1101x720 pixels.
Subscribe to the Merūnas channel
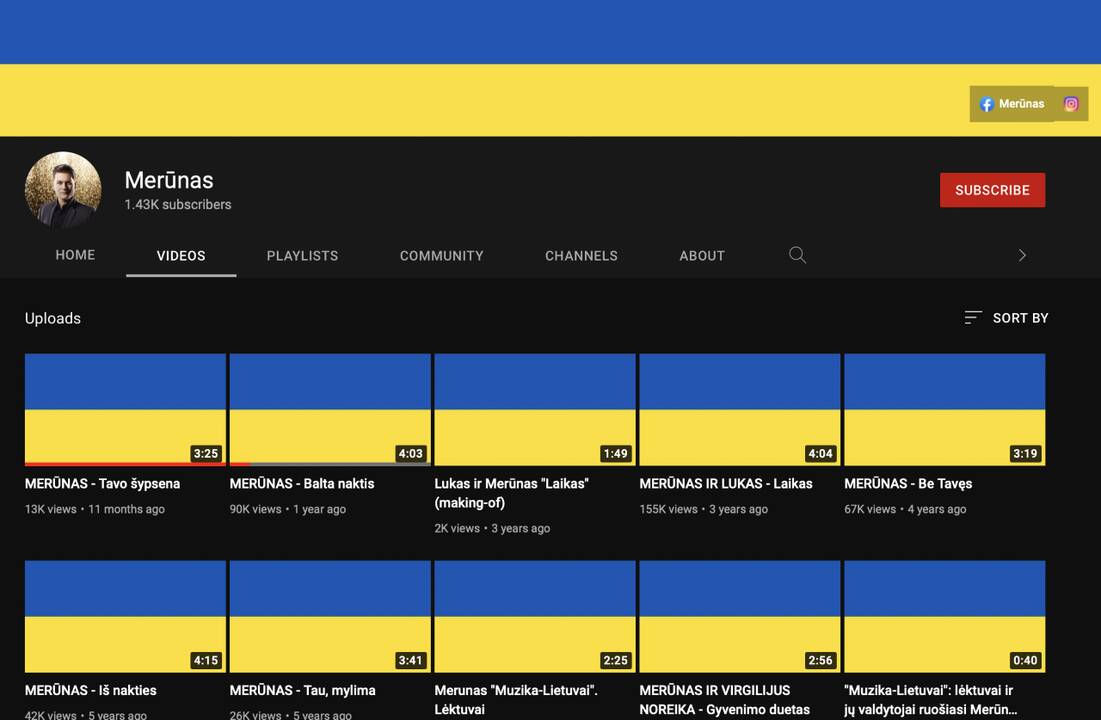click(x=992, y=190)
